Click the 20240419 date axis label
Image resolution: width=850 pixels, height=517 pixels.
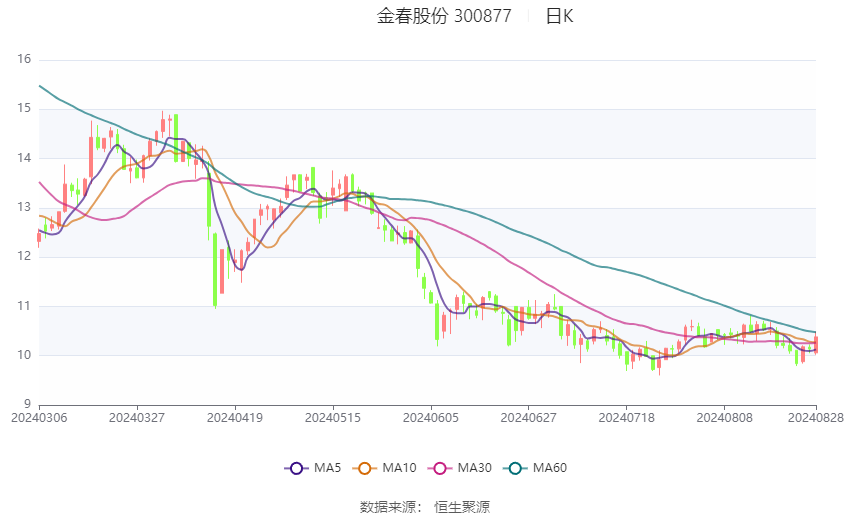(x=235, y=418)
